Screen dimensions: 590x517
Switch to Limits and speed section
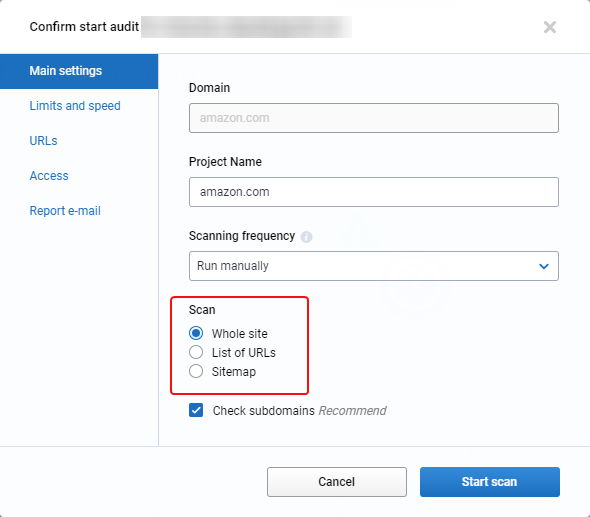pos(75,106)
